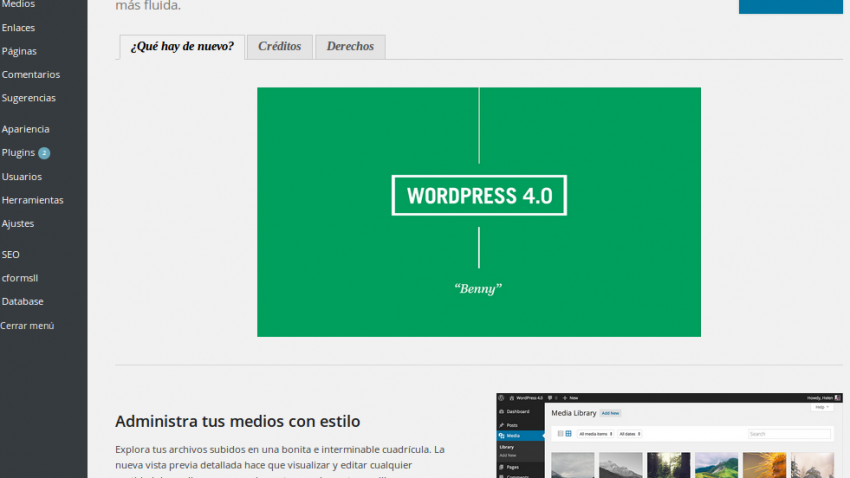Screen dimensions: 850x478
Task: Switch to the Derechos tab
Action: pos(350,47)
